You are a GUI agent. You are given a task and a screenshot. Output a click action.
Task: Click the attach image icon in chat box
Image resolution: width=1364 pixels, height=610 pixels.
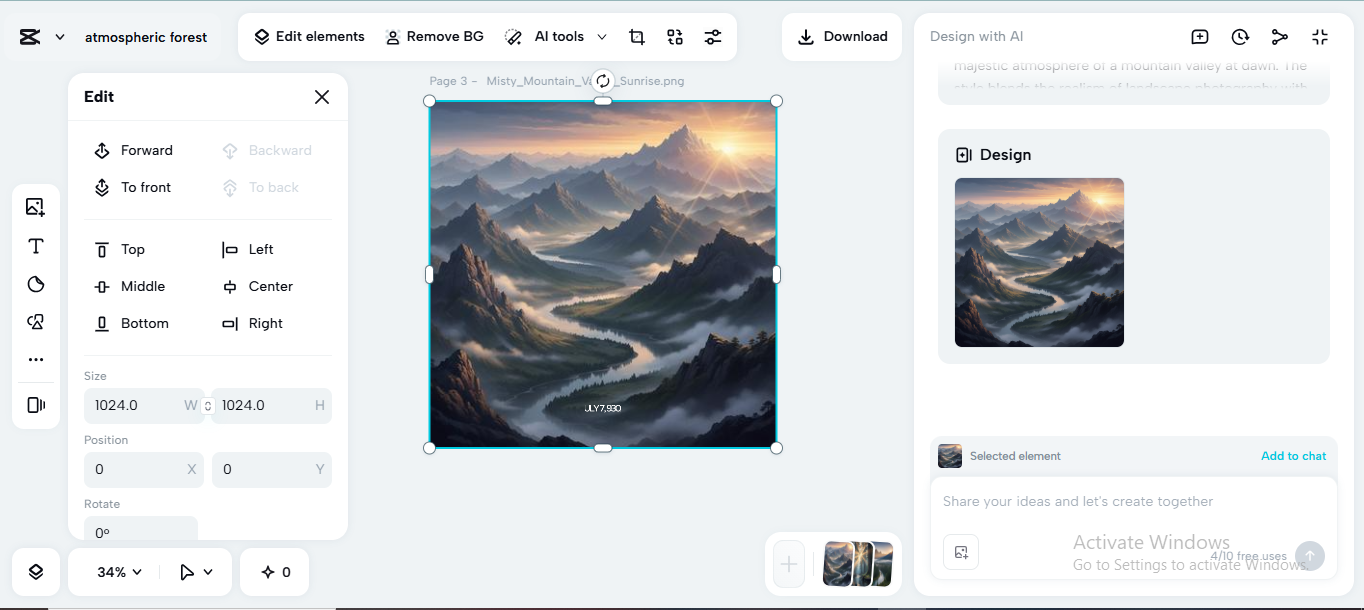(x=961, y=552)
